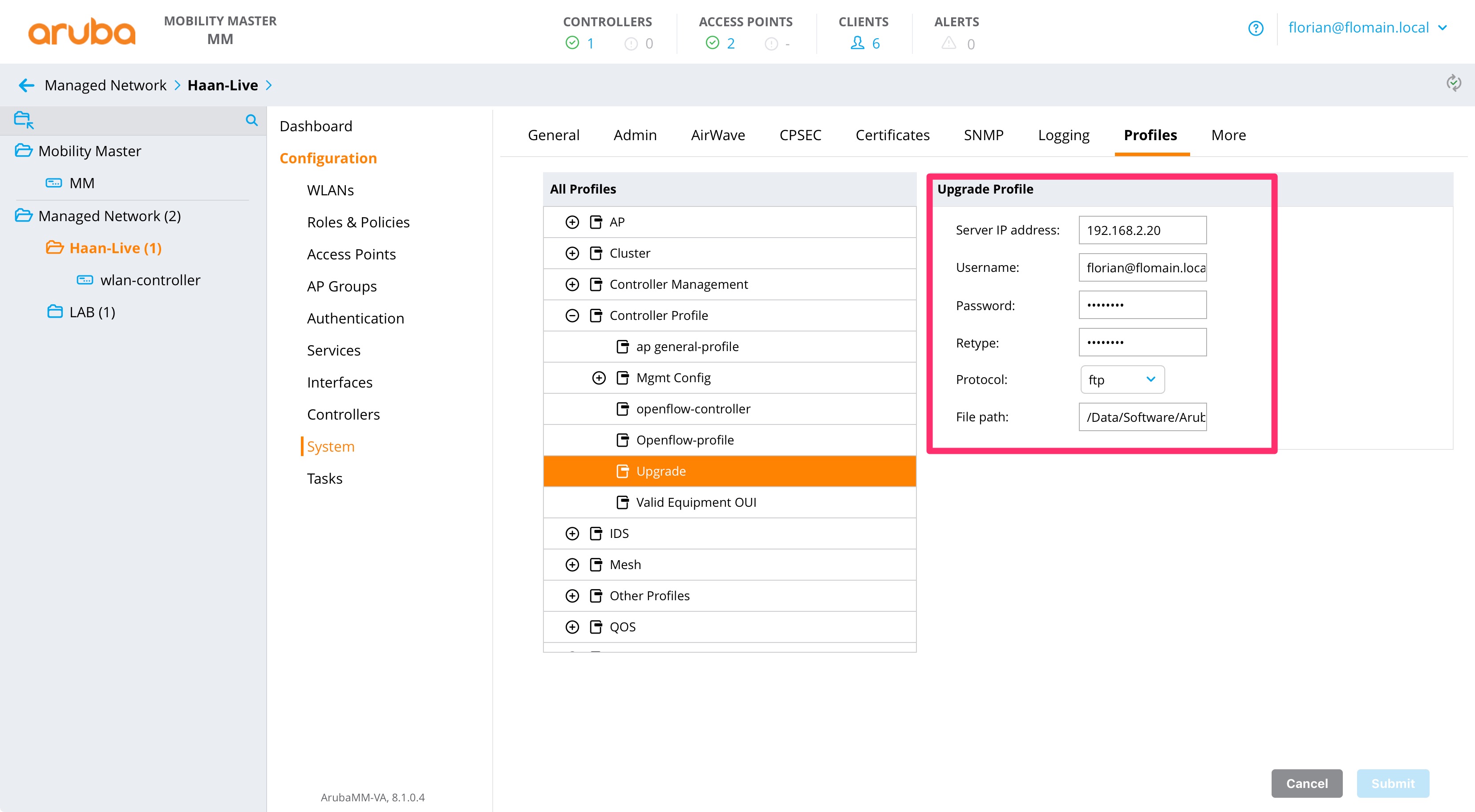Switch to the General tab
Image resolution: width=1475 pixels, height=812 pixels.
point(553,135)
